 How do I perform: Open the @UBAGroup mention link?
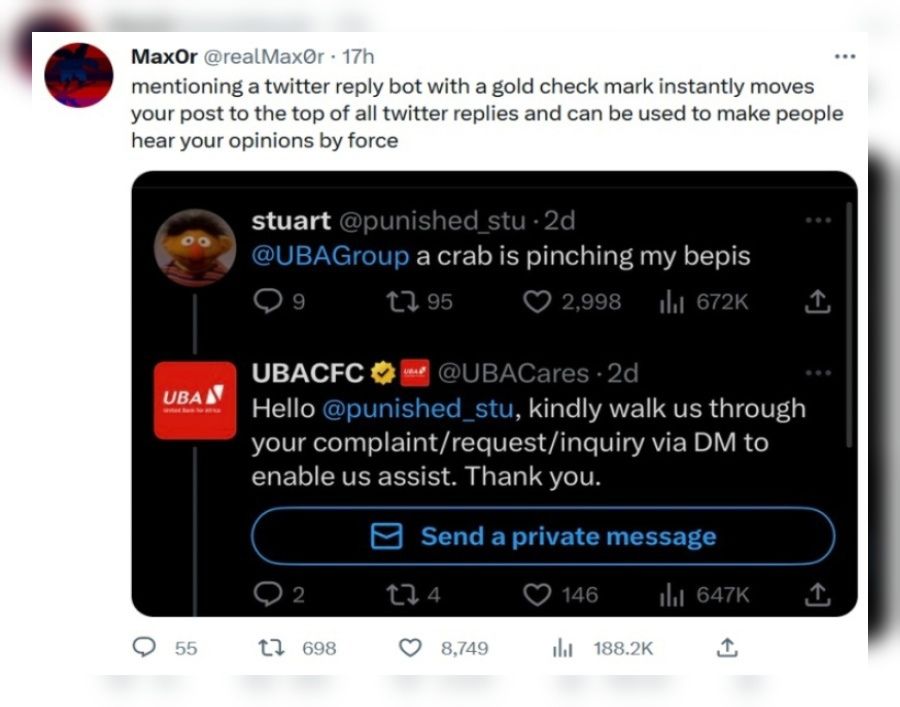330,256
